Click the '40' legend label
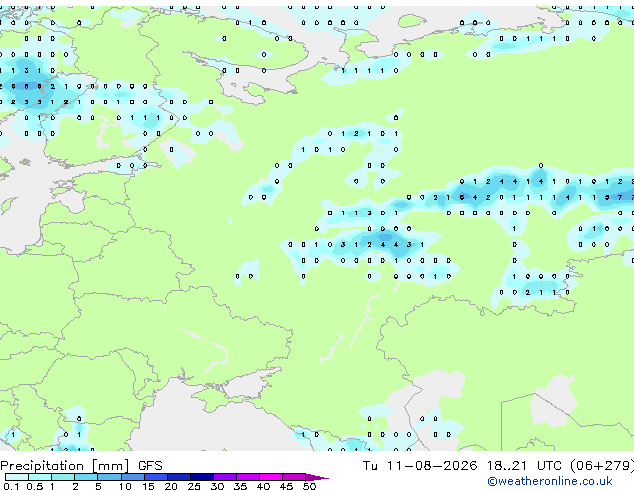634x490 pixels. (263, 486)
